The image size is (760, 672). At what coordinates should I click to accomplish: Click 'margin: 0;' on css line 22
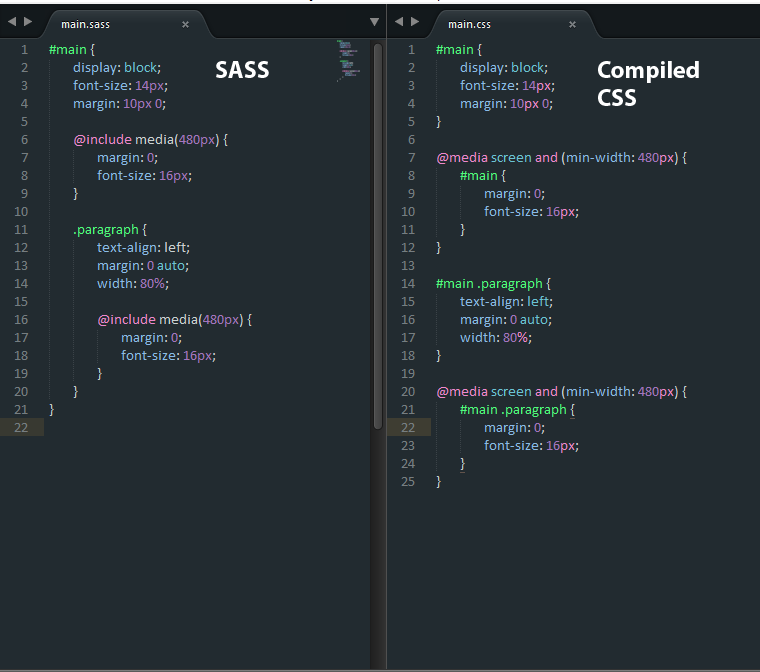(x=514, y=428)
